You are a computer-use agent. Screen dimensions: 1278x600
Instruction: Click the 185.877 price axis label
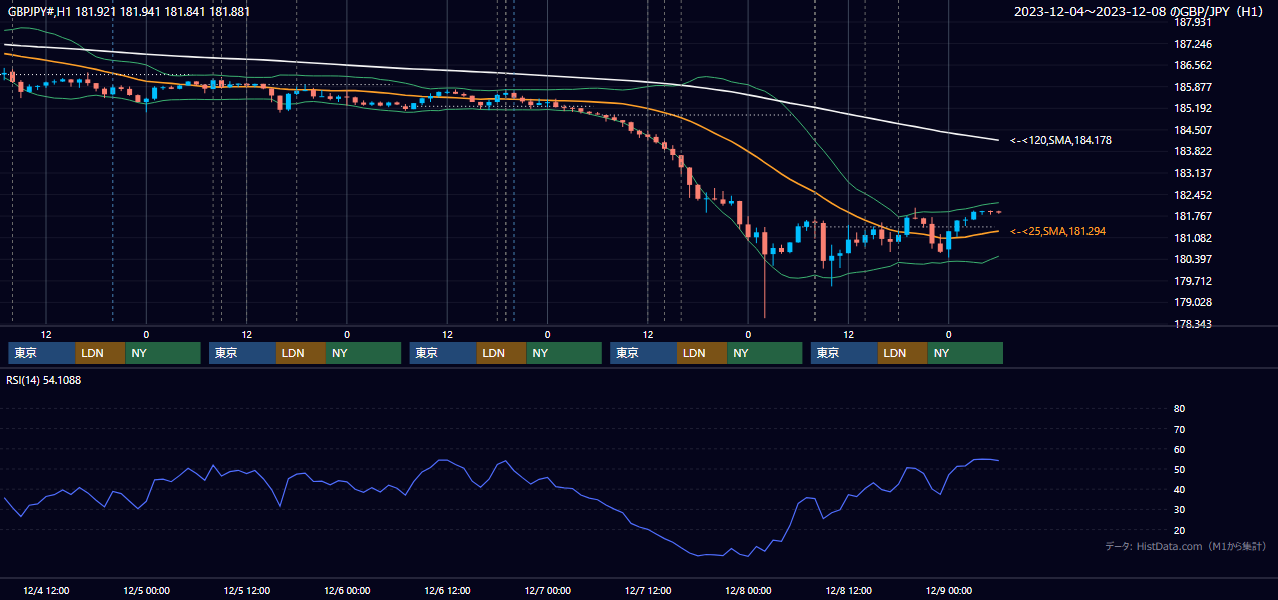point(1193,88)
